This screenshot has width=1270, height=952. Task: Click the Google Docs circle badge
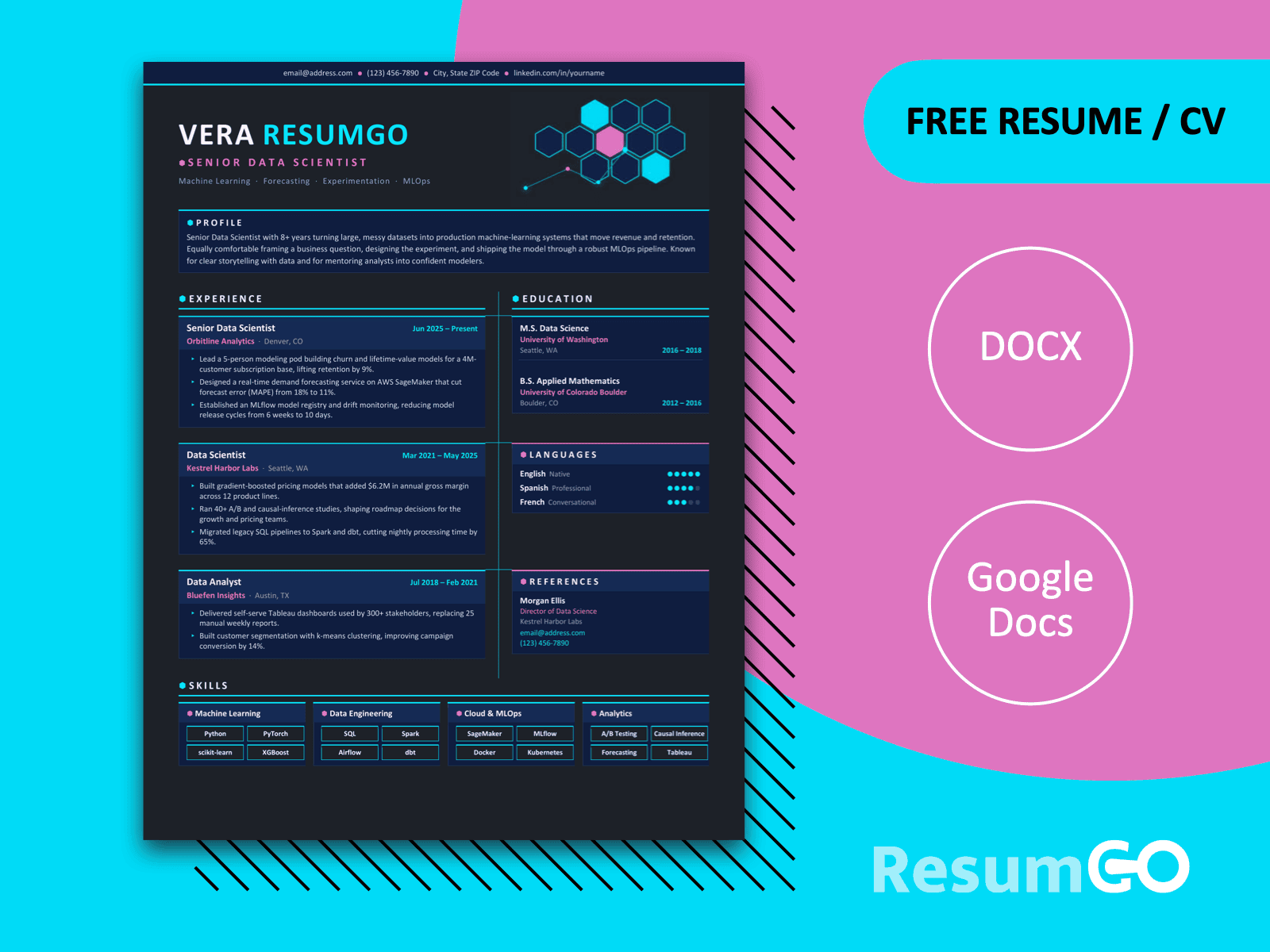point(1030,603)
